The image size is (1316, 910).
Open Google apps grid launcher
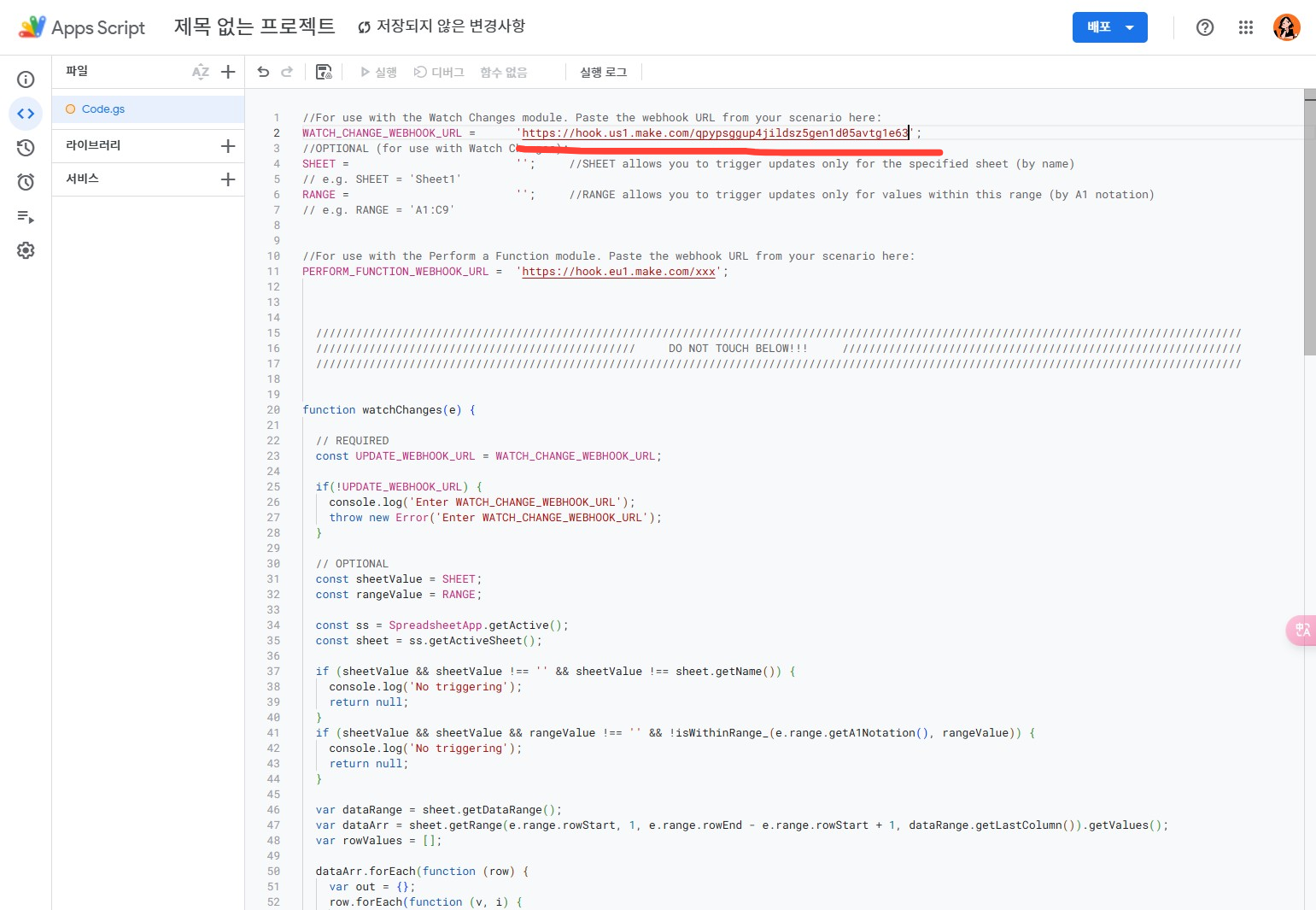1246,27
